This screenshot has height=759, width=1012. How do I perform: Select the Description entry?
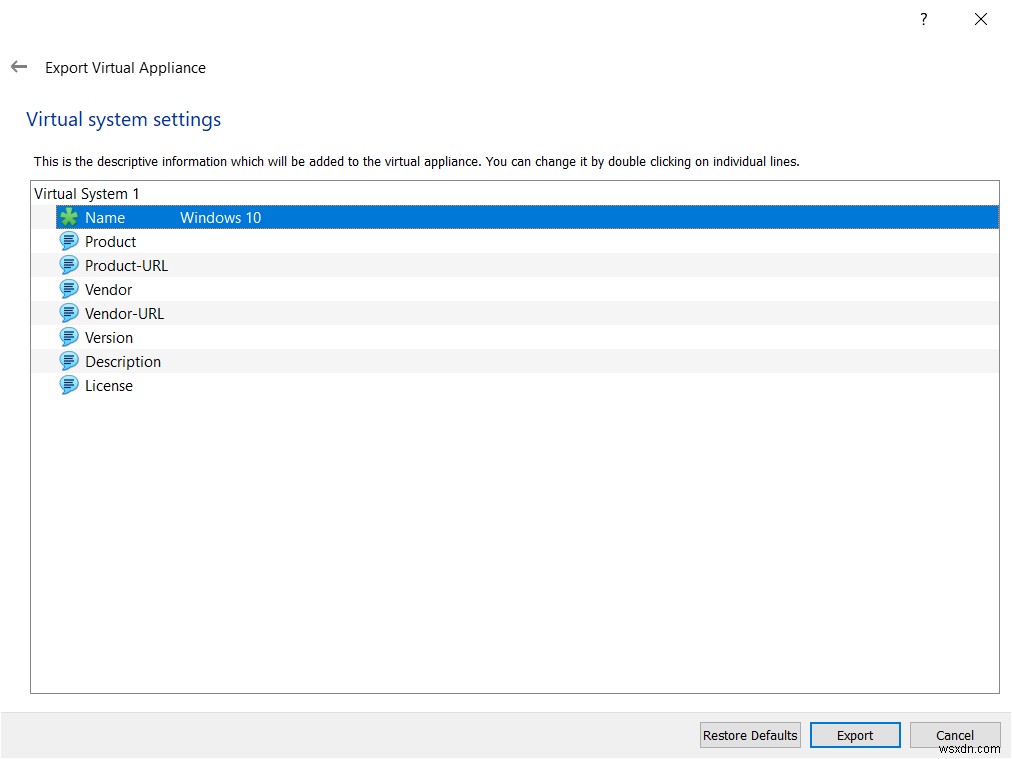pyautogui.click(x=122, y=361)
